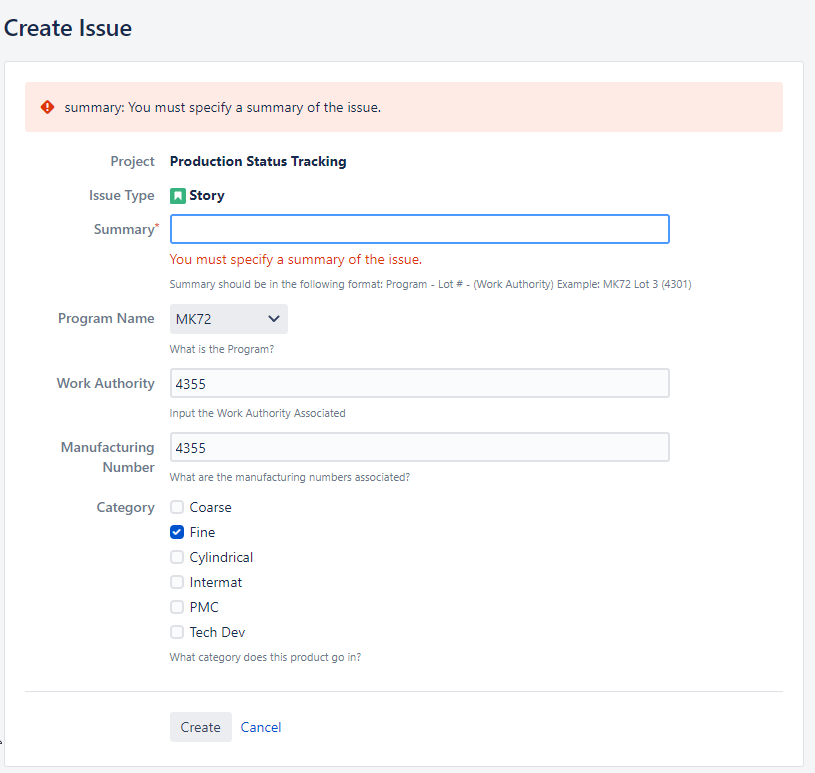Viewport: 815px width, 773px height.
Task: Click the Create Issue page heading
Action: click(x=67, y=28)
